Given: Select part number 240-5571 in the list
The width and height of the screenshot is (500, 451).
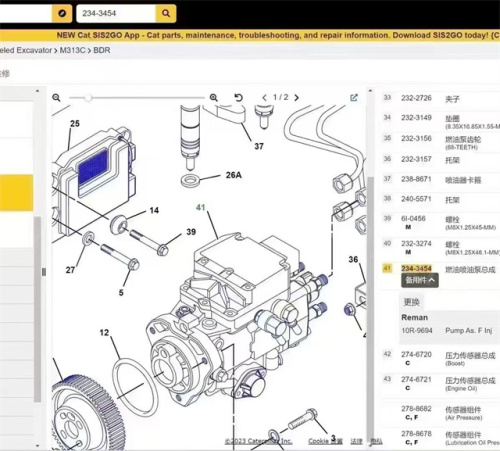Looking at the screenshot, I should pyautogui.click(x=416, y=199).
